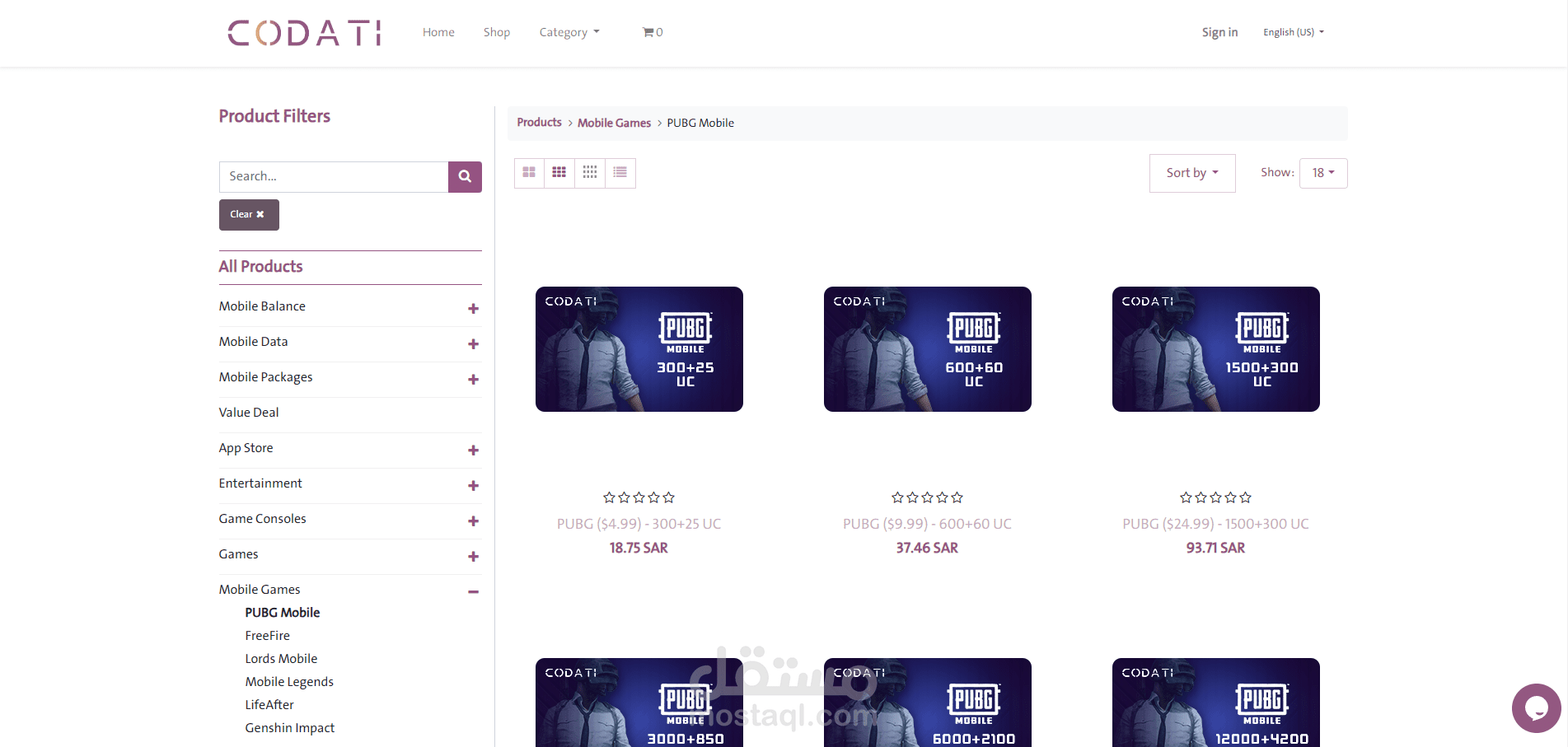Screen dimensions: 1568x747
Task: Open the PUBG 6000+2100 UC card image
Action: pyautogui.click(x=928, y=703)
